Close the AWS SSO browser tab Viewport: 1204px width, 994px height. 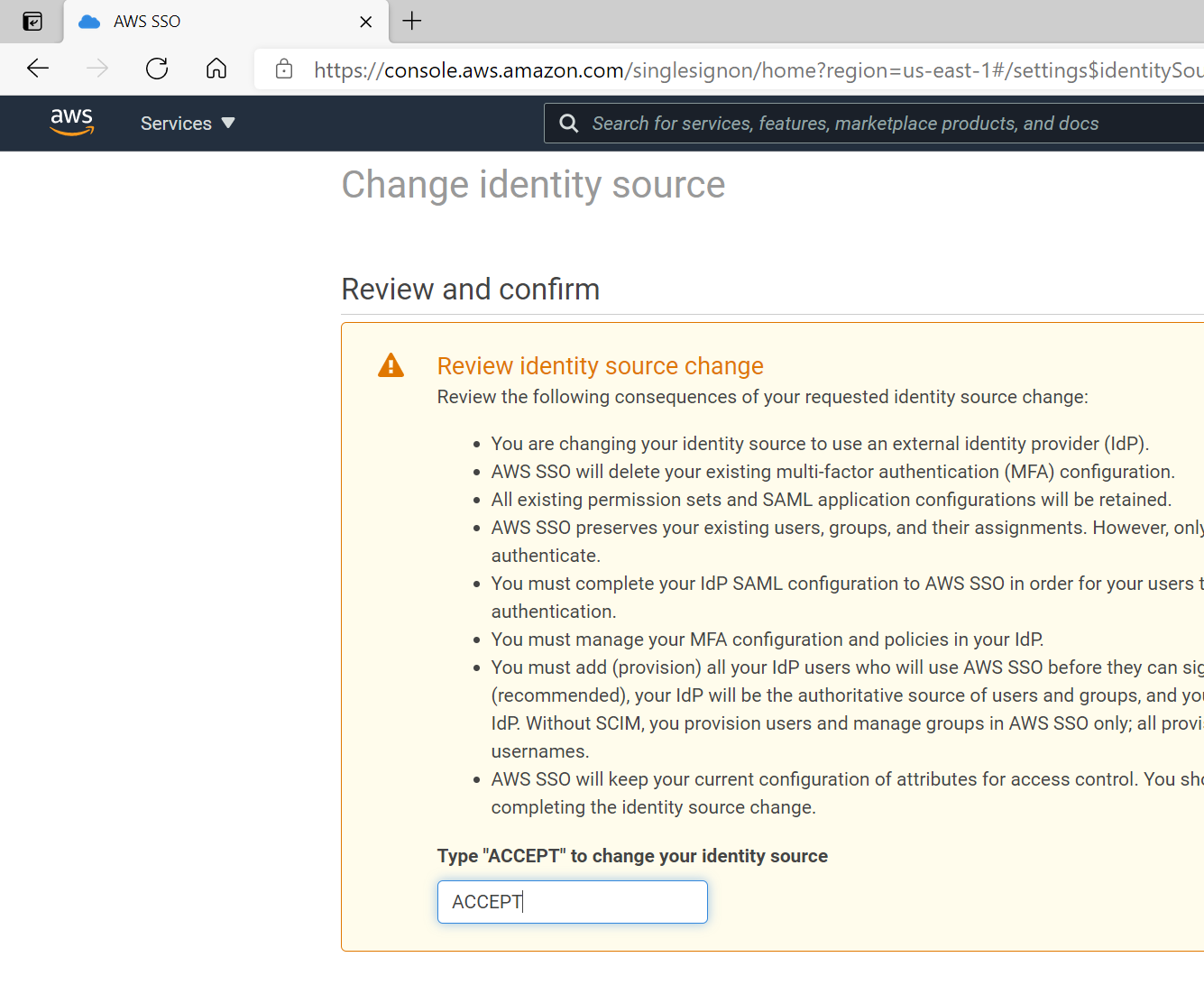[365, 22]
